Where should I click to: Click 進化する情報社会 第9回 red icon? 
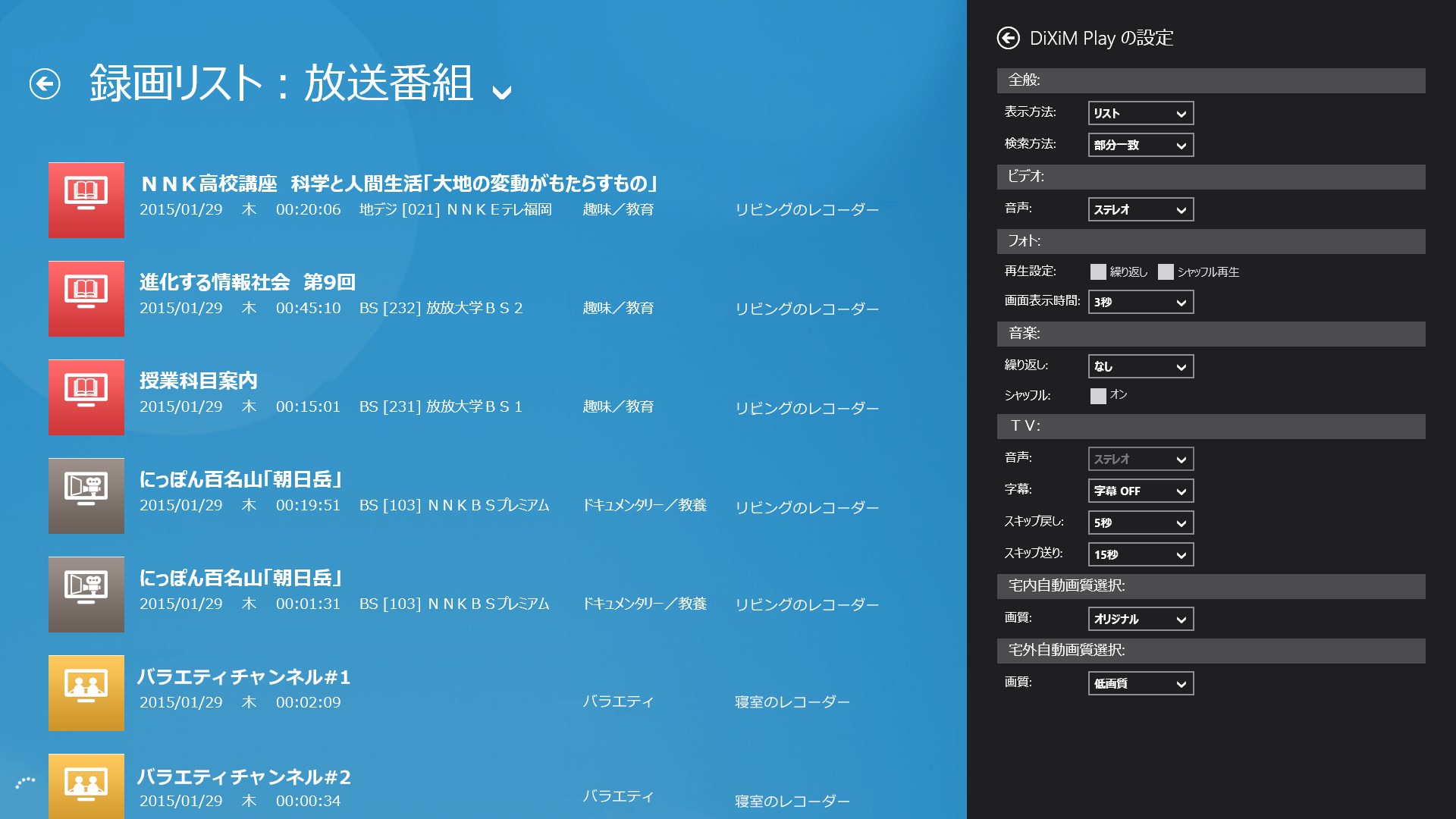pyautogui.click(x=86, y=299)
